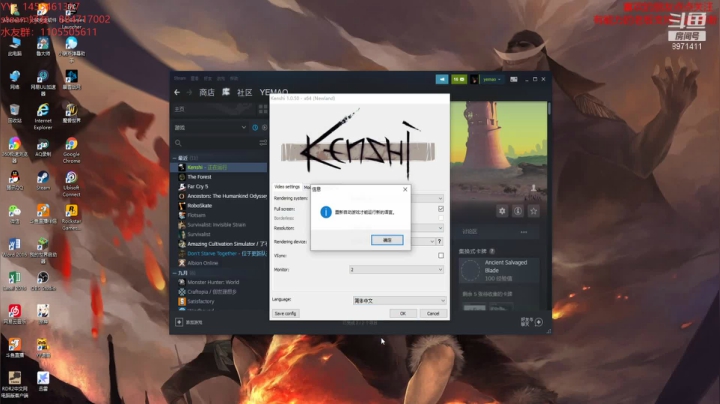Open the yemao account dropdown
This screenshot has width=720, height=404.
(x=491, y=79)
